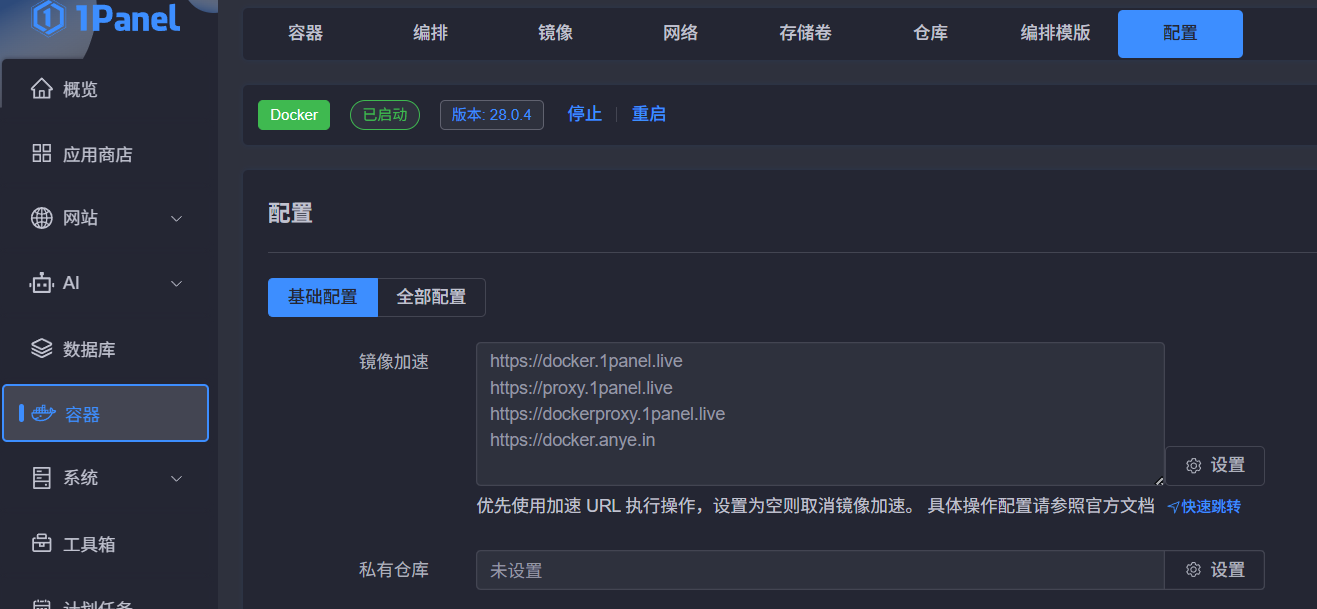The height and width of the screenshot is (609, 1317).
Task: Switch to the 编排模版 tab
Action: click(x=1056, y=33)
